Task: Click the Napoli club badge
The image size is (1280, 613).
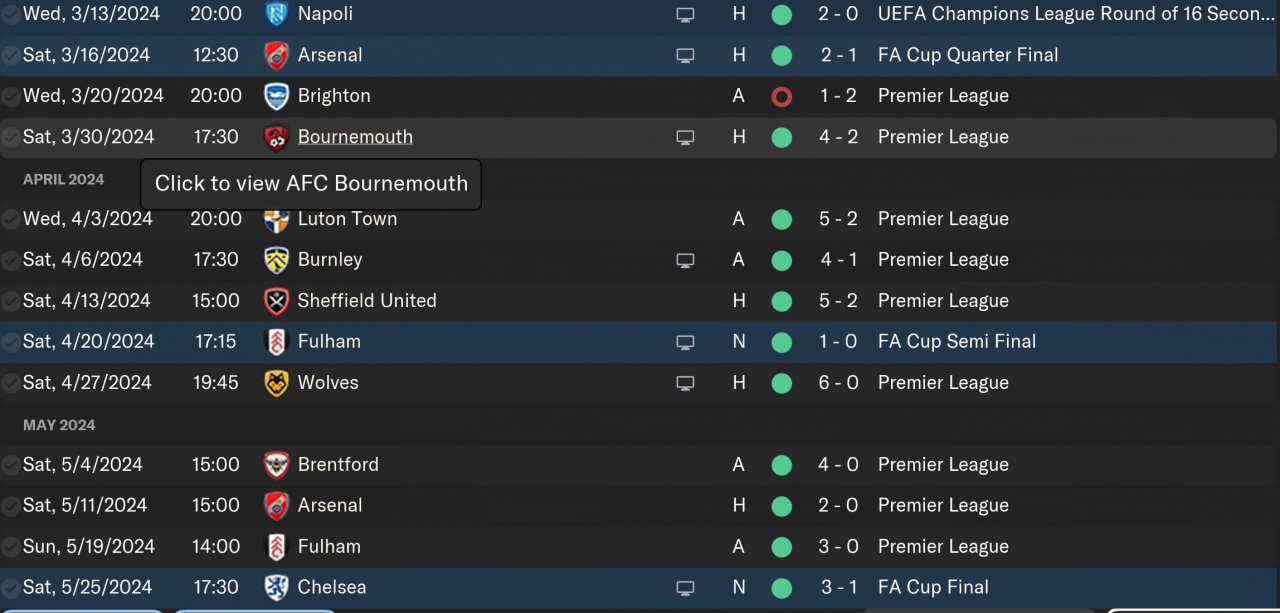Action: tap(276, 15)
